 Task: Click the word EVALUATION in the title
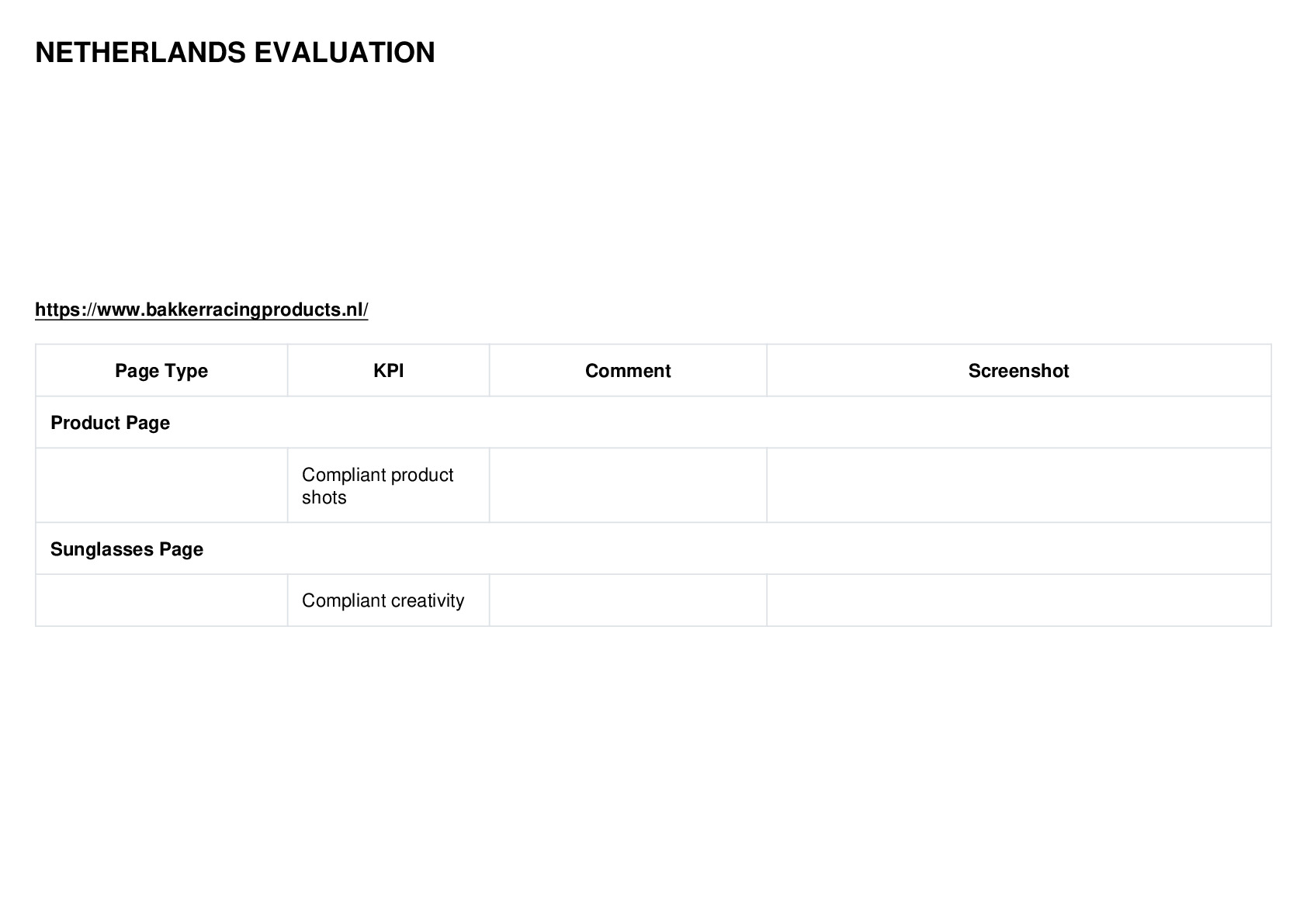(x=345, y=53)
